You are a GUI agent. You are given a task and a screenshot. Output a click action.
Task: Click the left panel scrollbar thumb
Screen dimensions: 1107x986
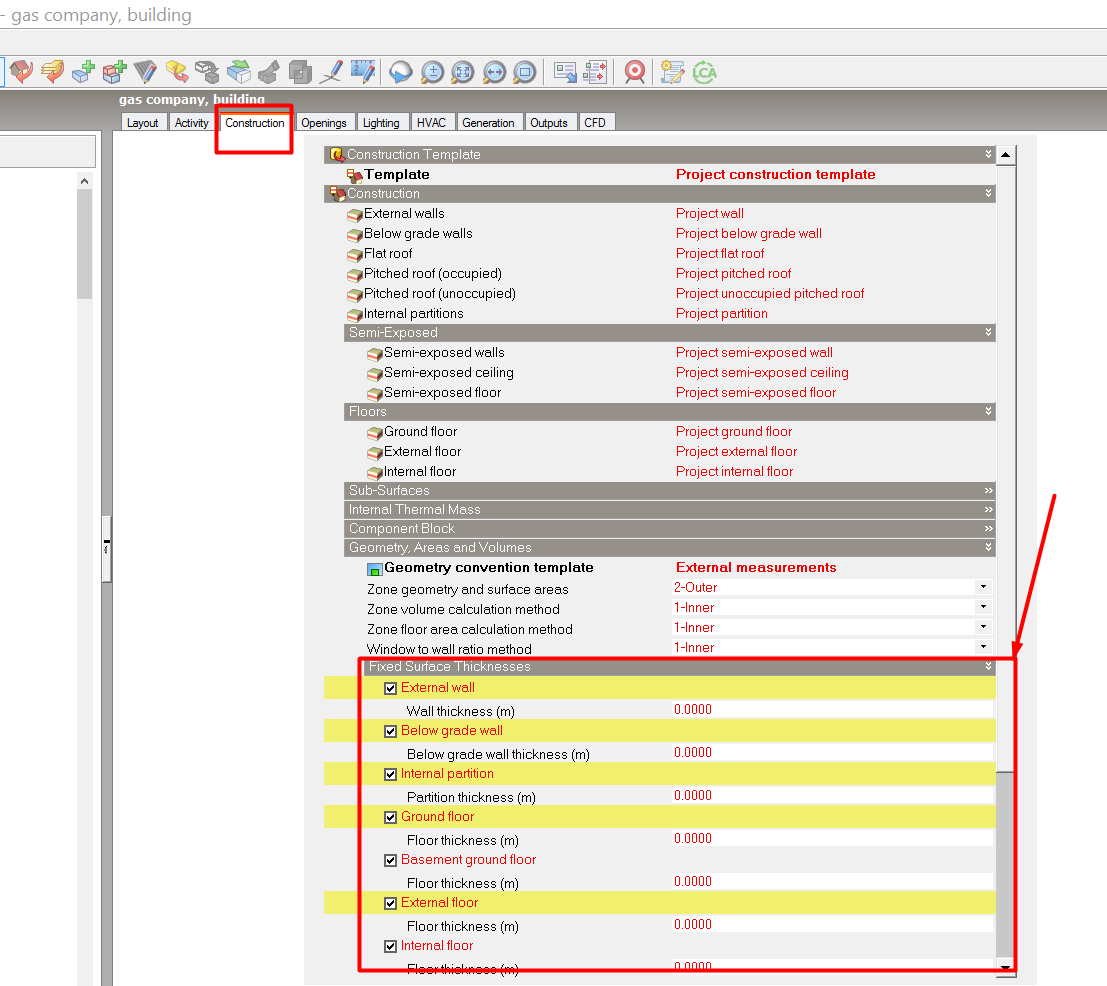click(x=85, y=244)
